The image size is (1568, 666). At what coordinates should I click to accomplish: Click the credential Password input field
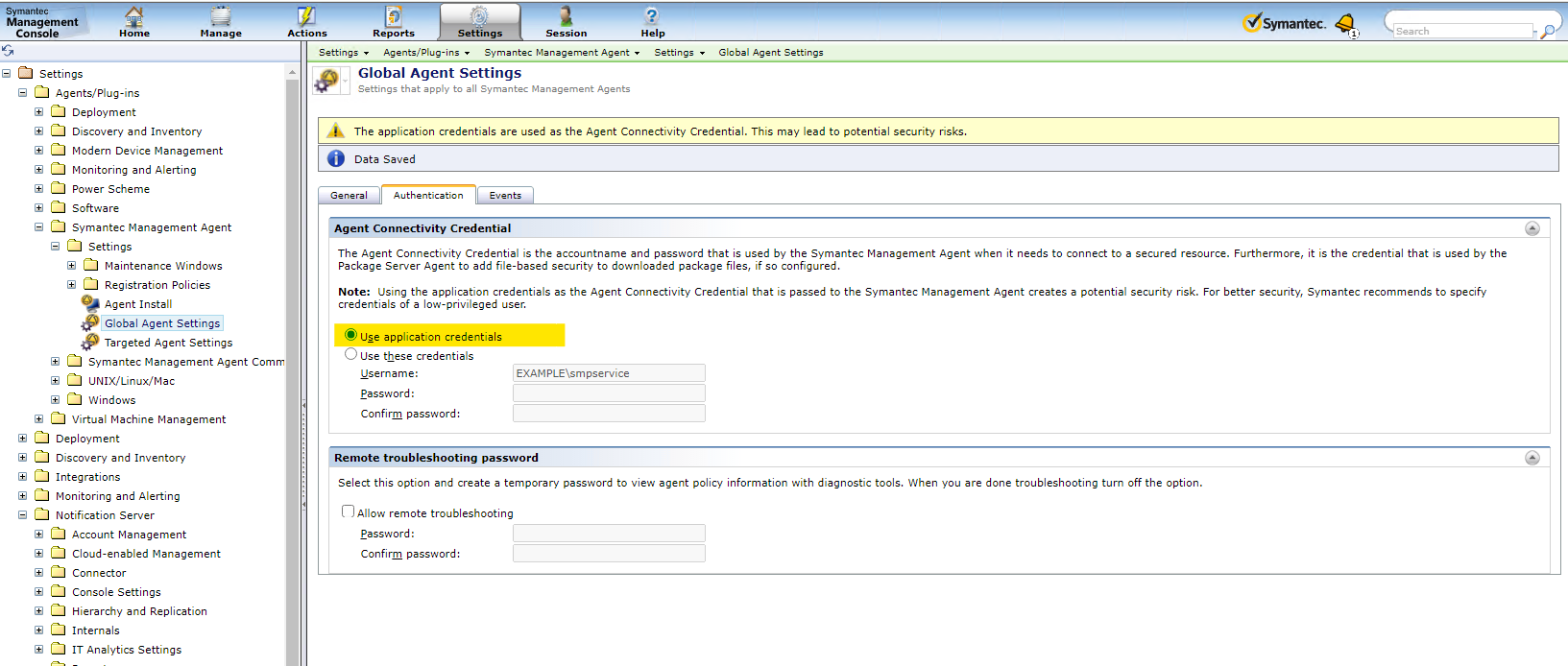(x=609, y=393)
